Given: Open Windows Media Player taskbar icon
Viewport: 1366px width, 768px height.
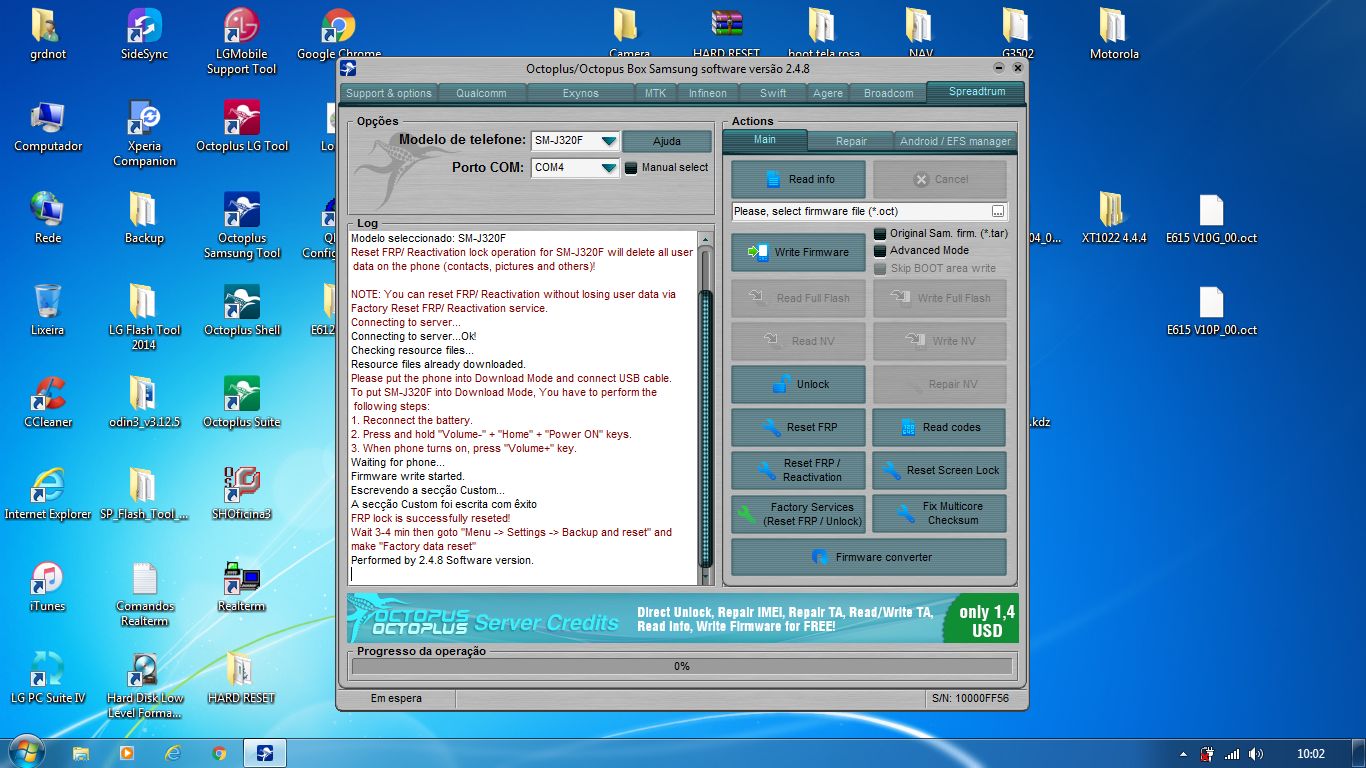Looking at the screenshot, I should click(x=127, y=752).
